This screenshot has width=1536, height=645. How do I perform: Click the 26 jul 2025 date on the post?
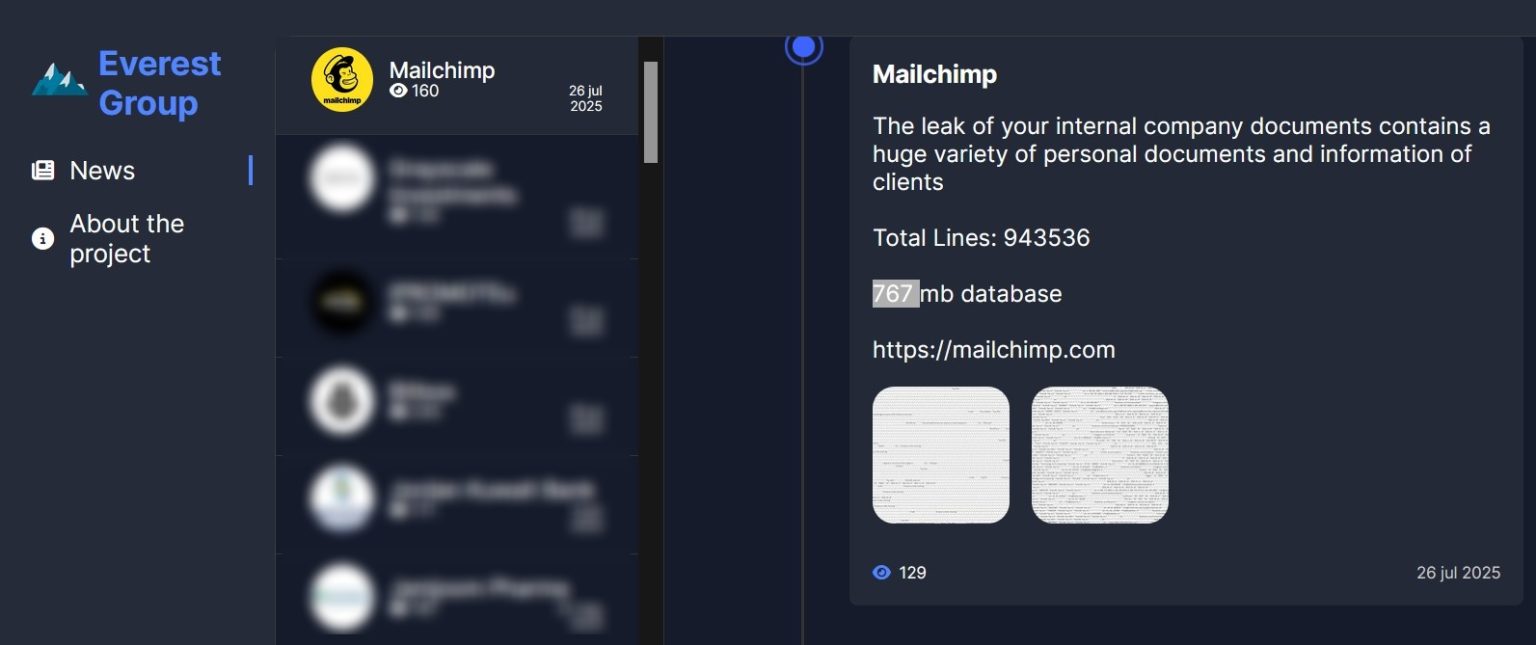click(1459, 572)
